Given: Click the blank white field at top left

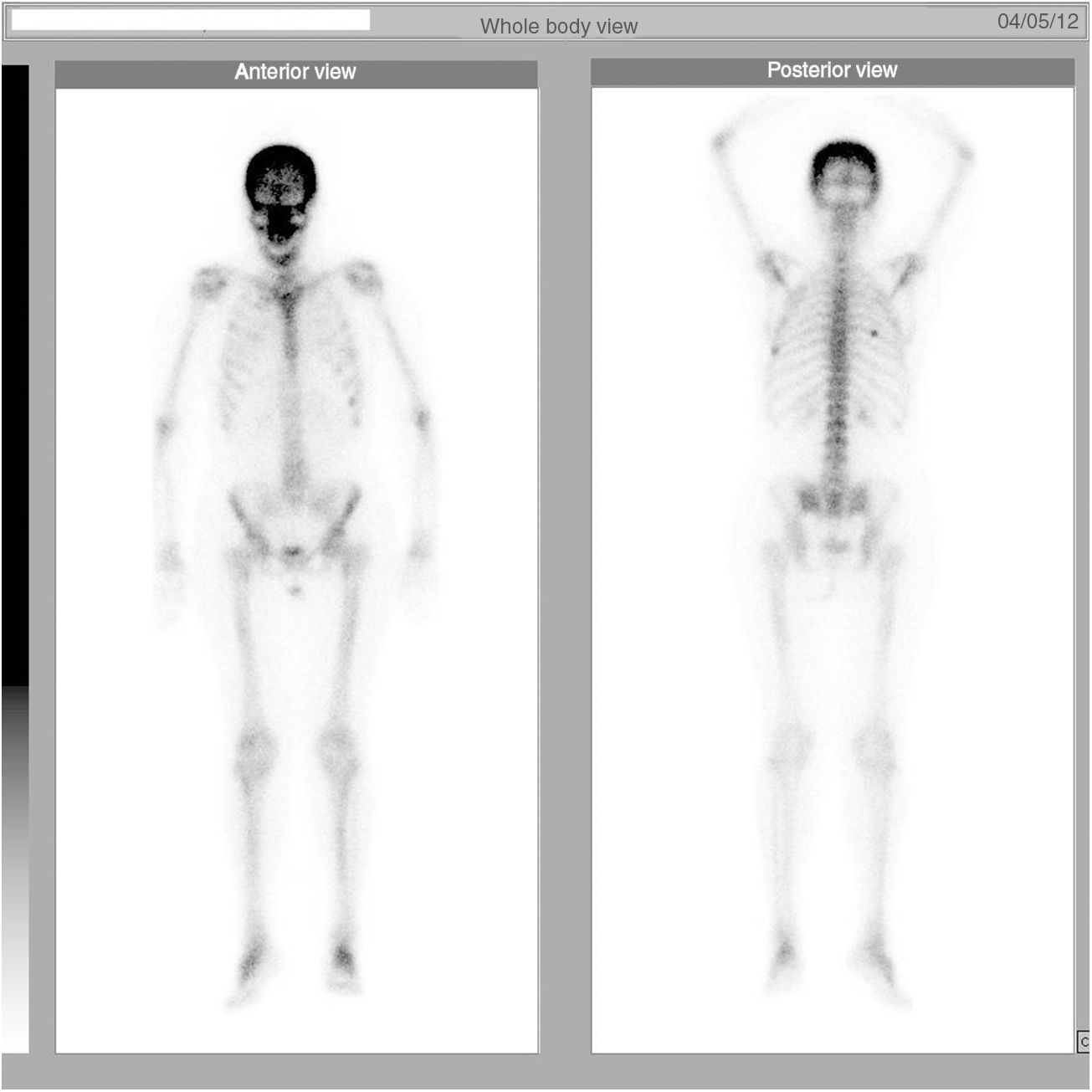Looking at the screenshot, I should [x=191, y=21].
